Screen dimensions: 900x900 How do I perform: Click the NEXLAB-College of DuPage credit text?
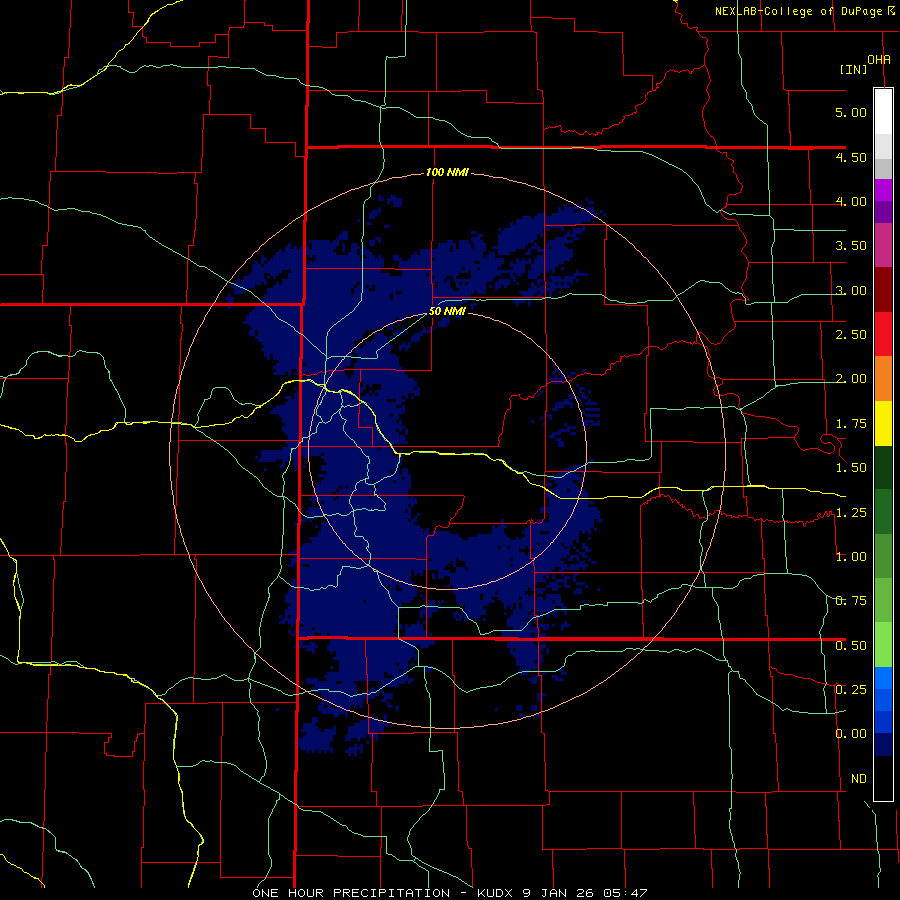tap(805, 11)
